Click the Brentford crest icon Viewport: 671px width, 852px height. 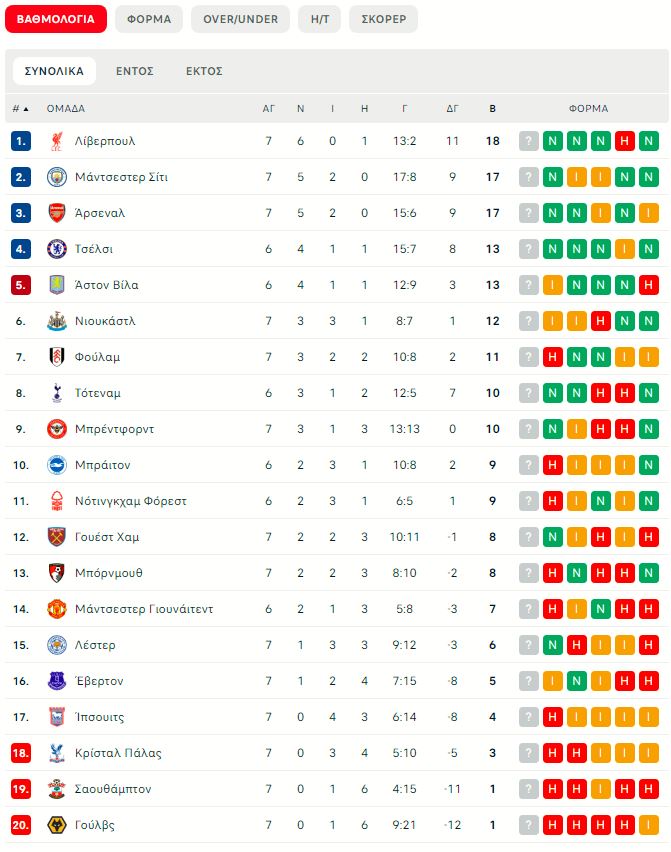pyautogui.click(x=56, y=429)
